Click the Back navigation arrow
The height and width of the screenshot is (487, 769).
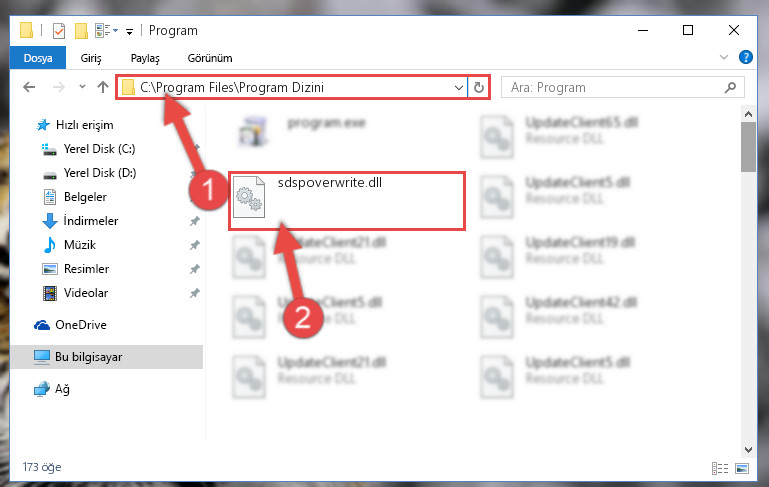click(29, 87)
